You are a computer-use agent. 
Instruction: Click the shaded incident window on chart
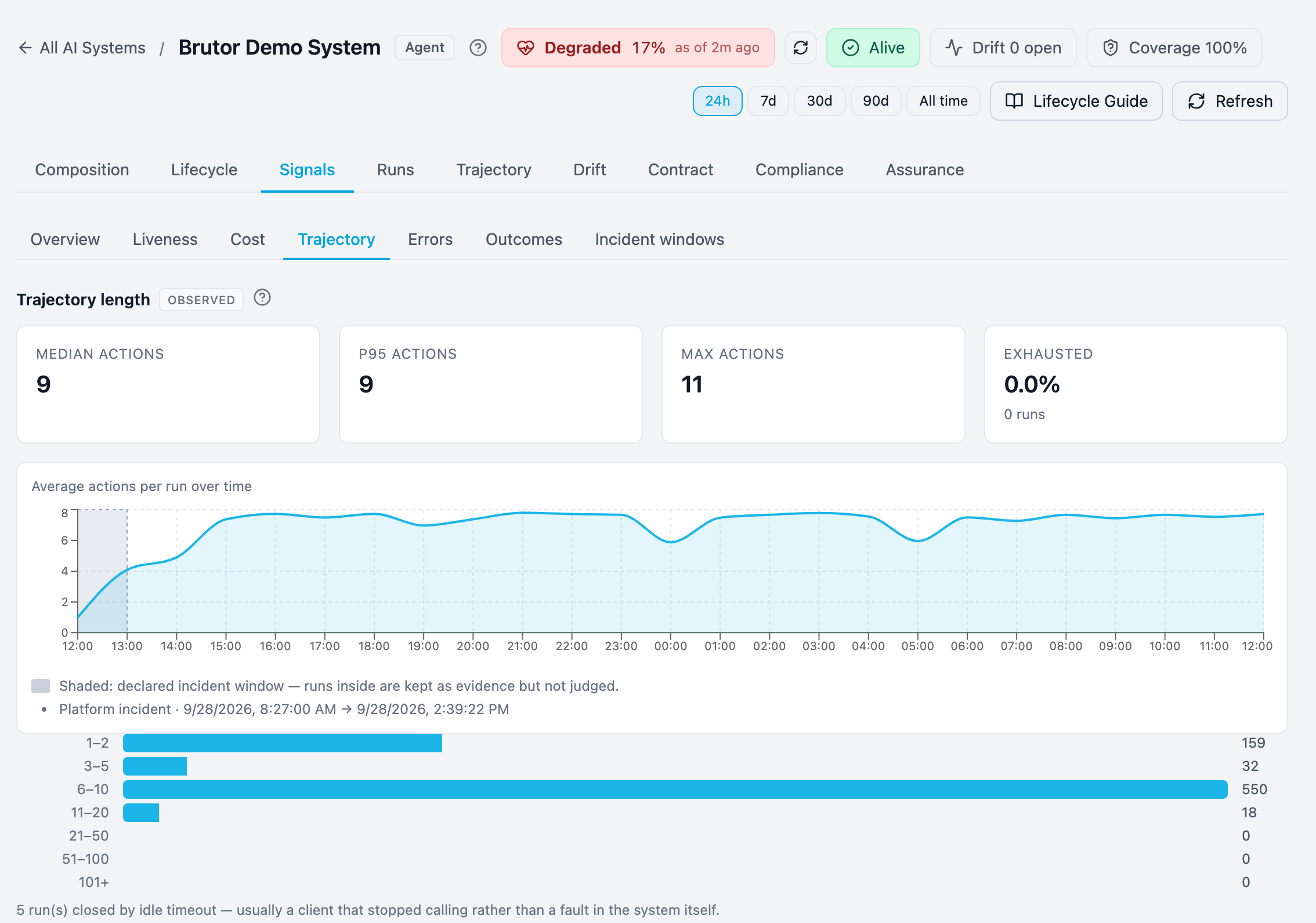(103, 571)
